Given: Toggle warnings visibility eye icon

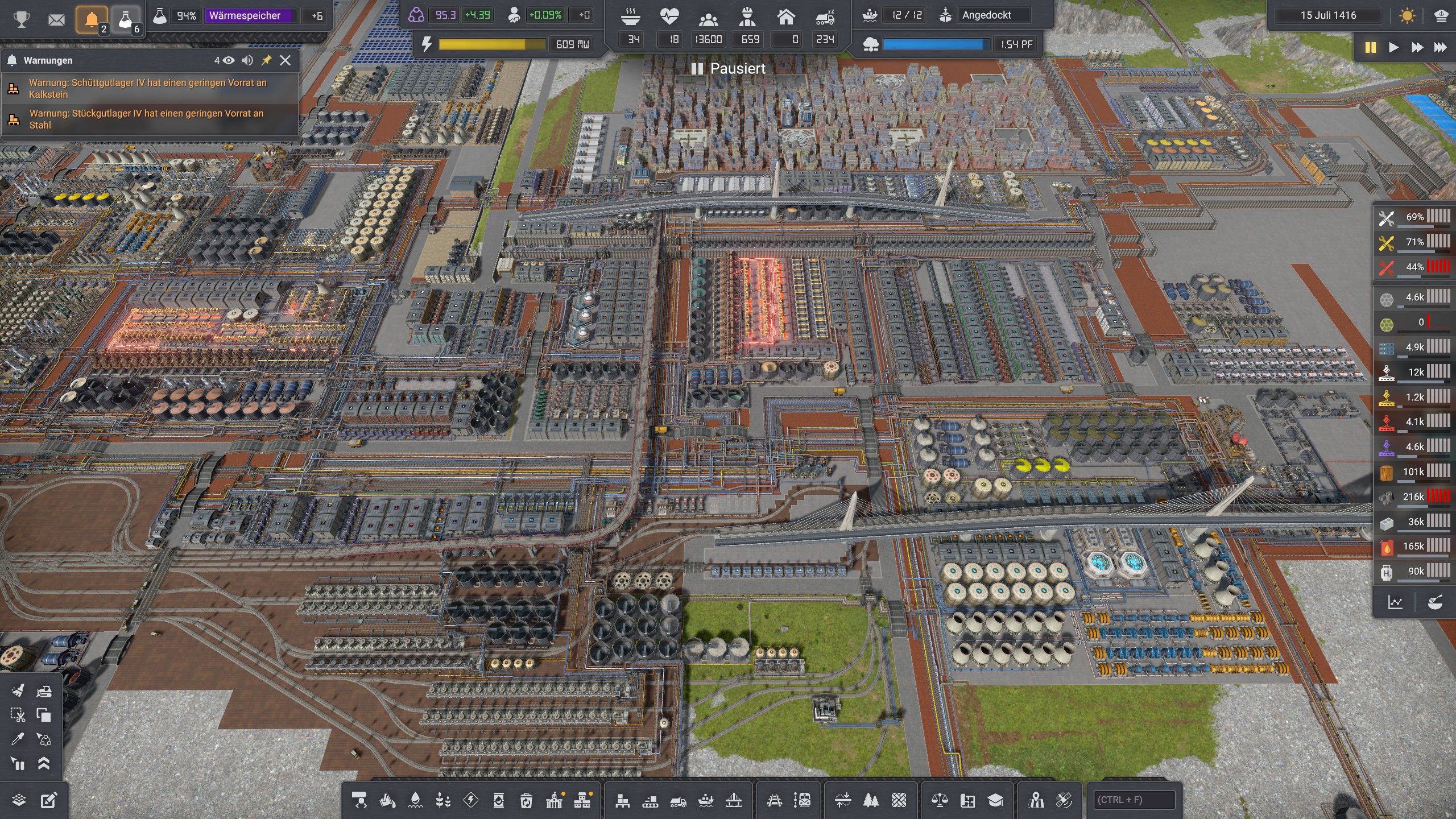Looking at the screenshot, I should pos(229,60).
